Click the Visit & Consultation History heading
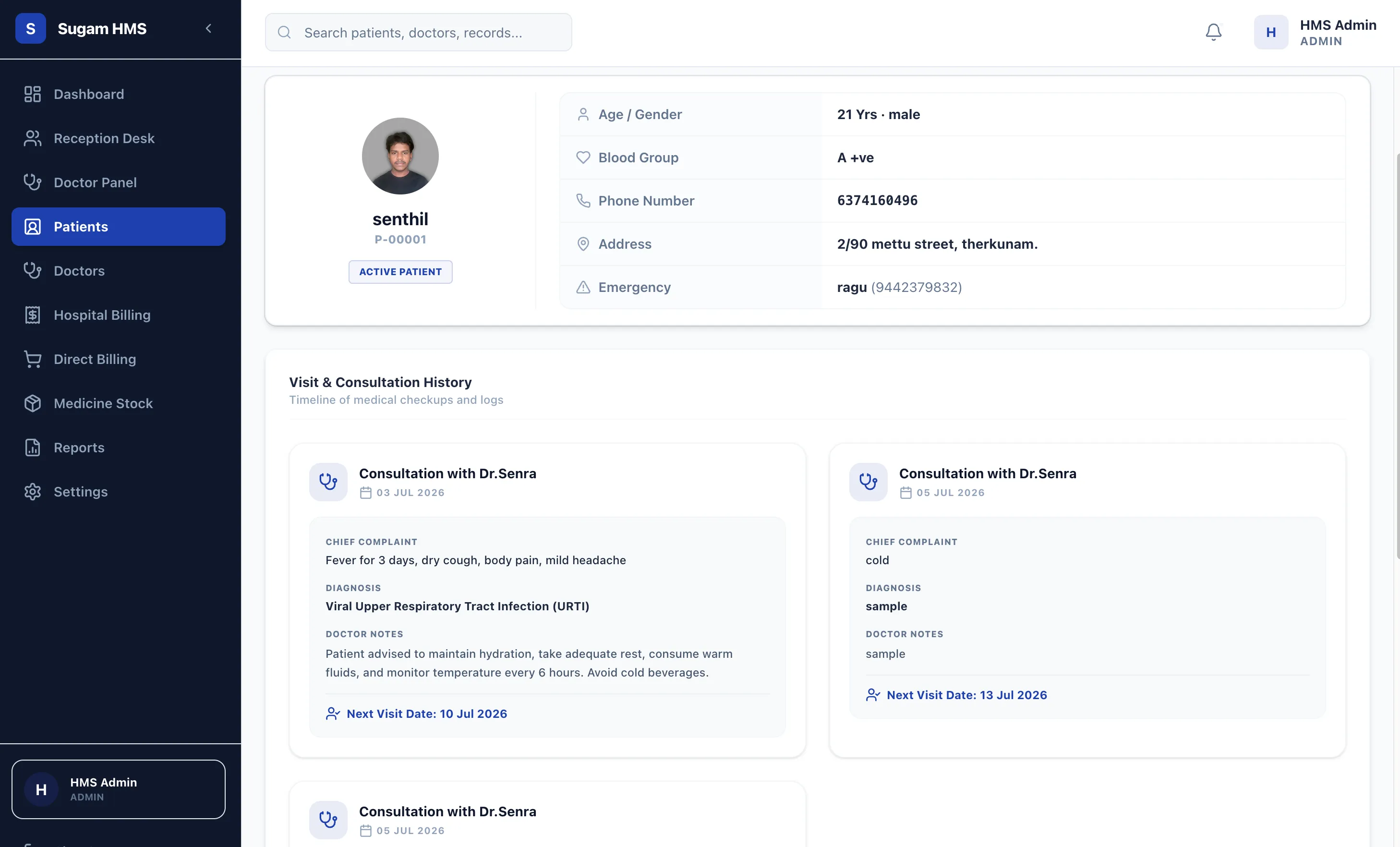The image size is (1400, 847). (380, 382)
